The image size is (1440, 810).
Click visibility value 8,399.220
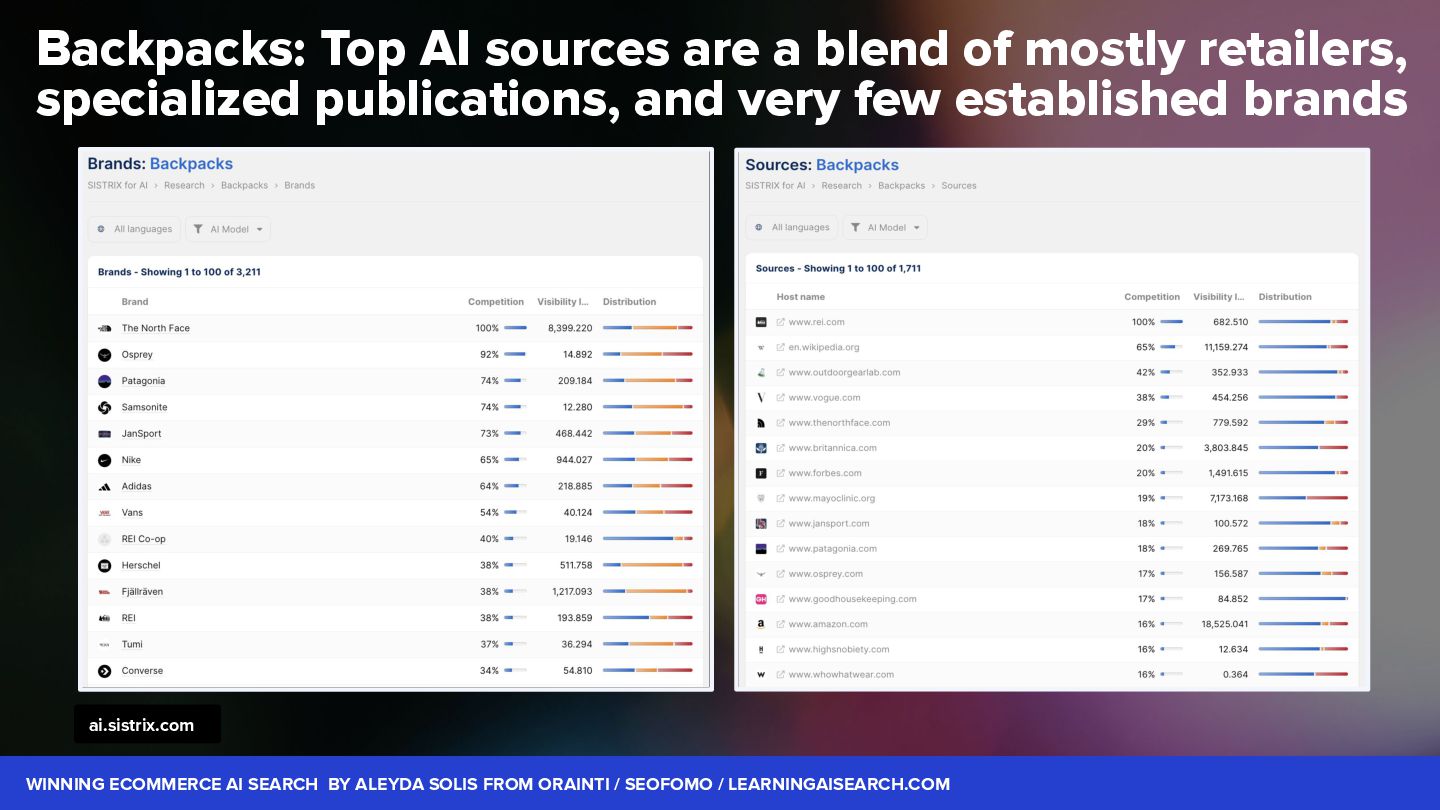click(x=570, y=328)
